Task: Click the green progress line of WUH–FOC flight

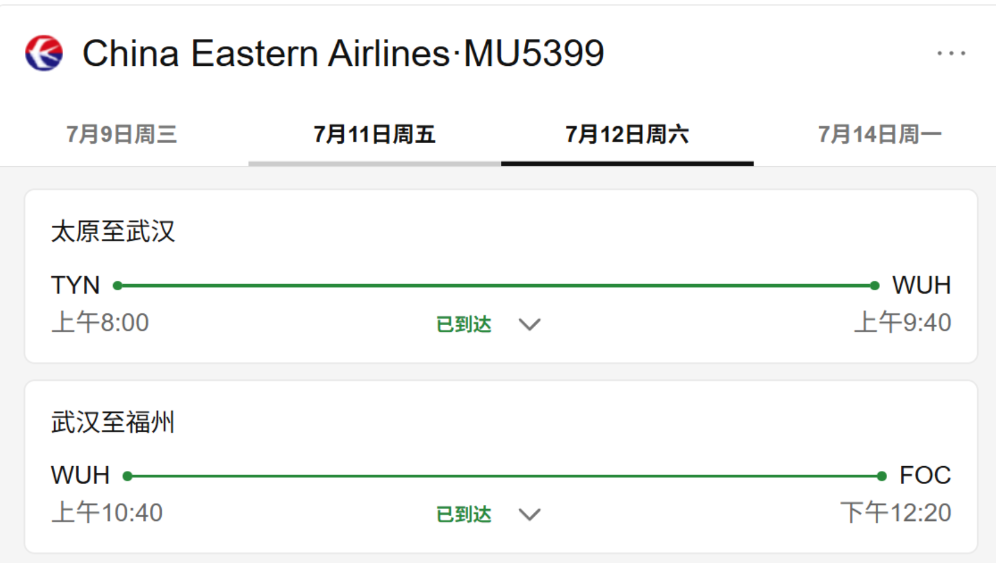Action: click(x=504, y=475)
